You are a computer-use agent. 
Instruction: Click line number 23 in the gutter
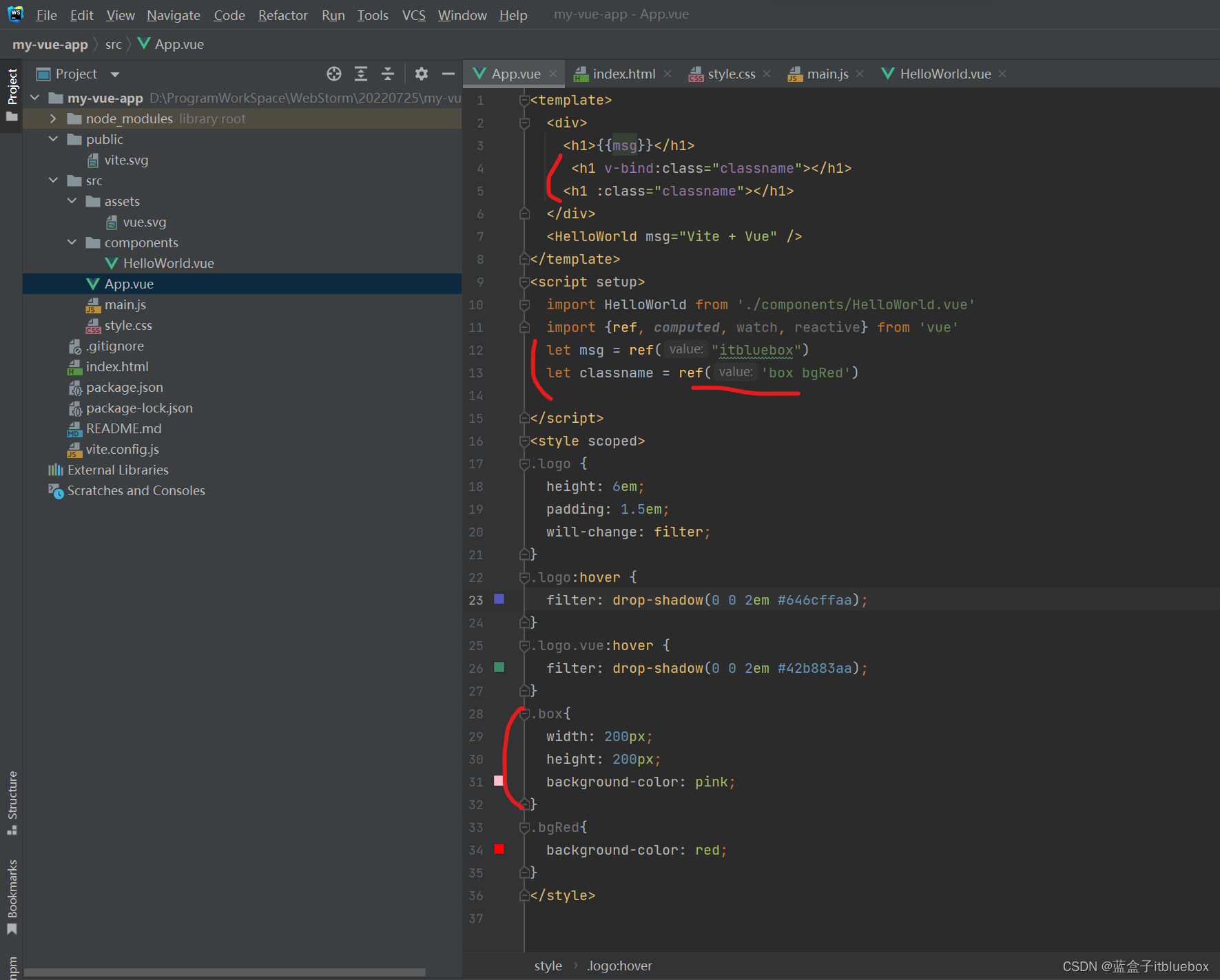pos(476,600)
